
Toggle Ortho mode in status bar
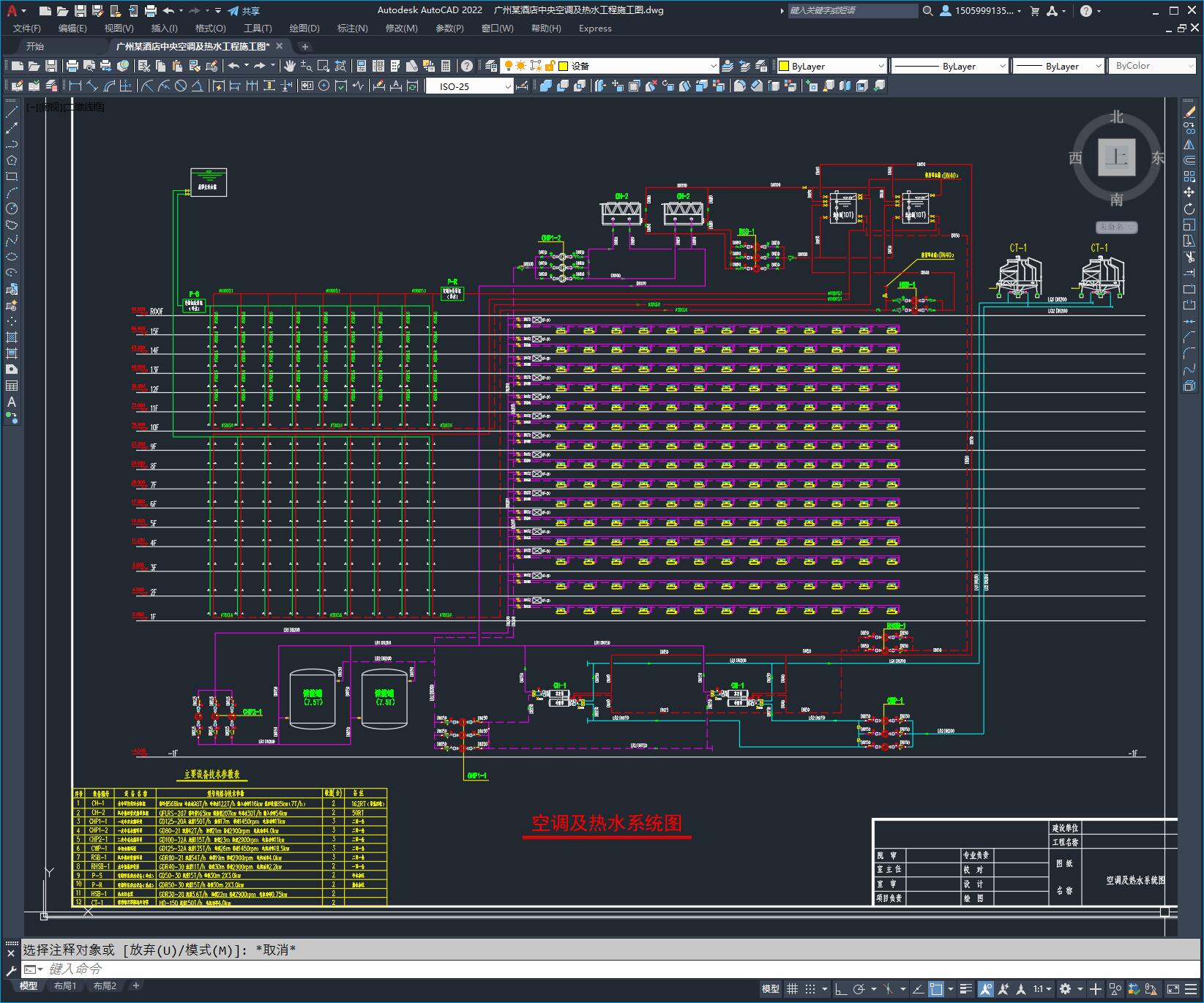841,989
